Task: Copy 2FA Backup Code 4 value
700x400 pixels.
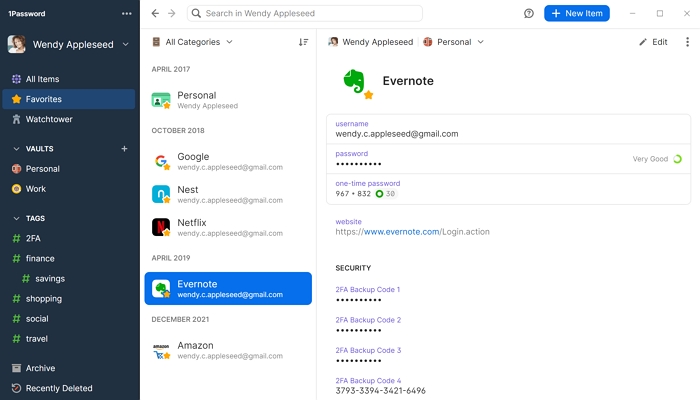Action: pyautogui.click(x=380, y=391)
